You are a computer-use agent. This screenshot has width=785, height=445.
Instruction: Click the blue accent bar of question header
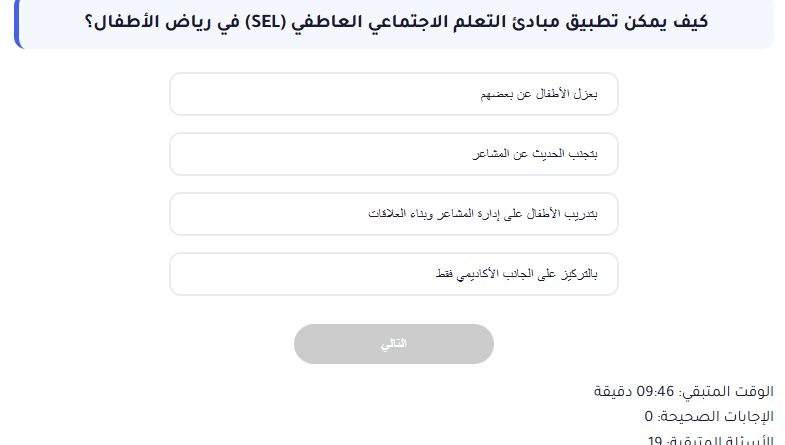[x=17, y=24]
